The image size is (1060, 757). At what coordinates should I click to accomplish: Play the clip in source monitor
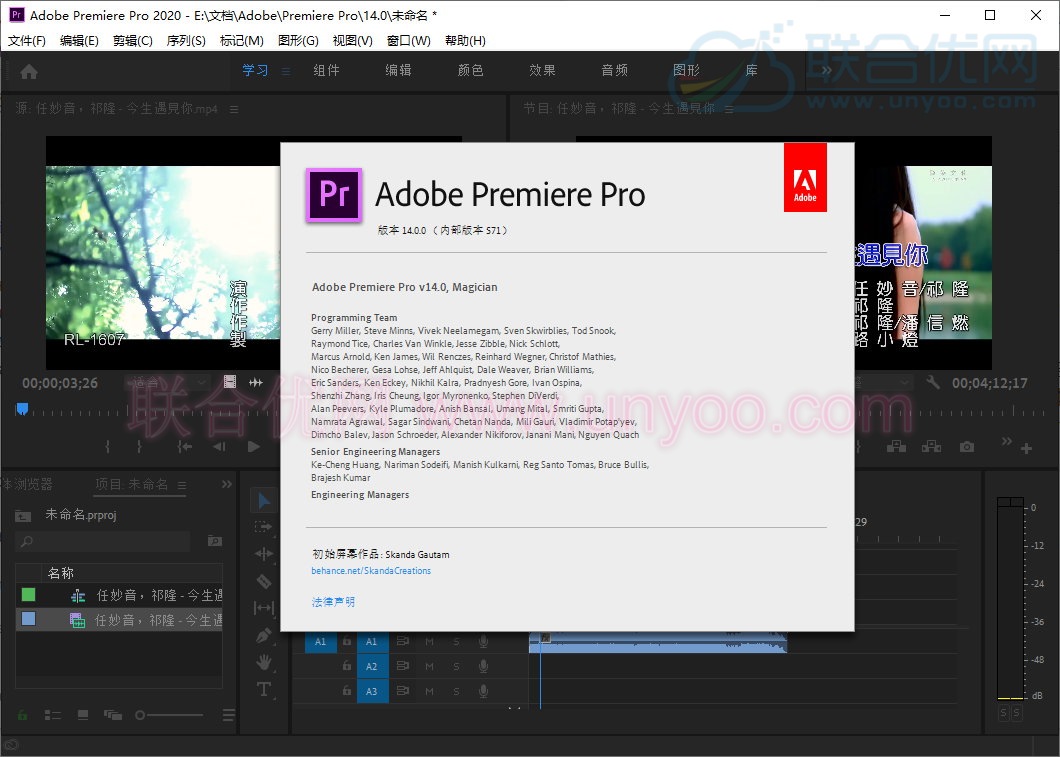[254, 447]
